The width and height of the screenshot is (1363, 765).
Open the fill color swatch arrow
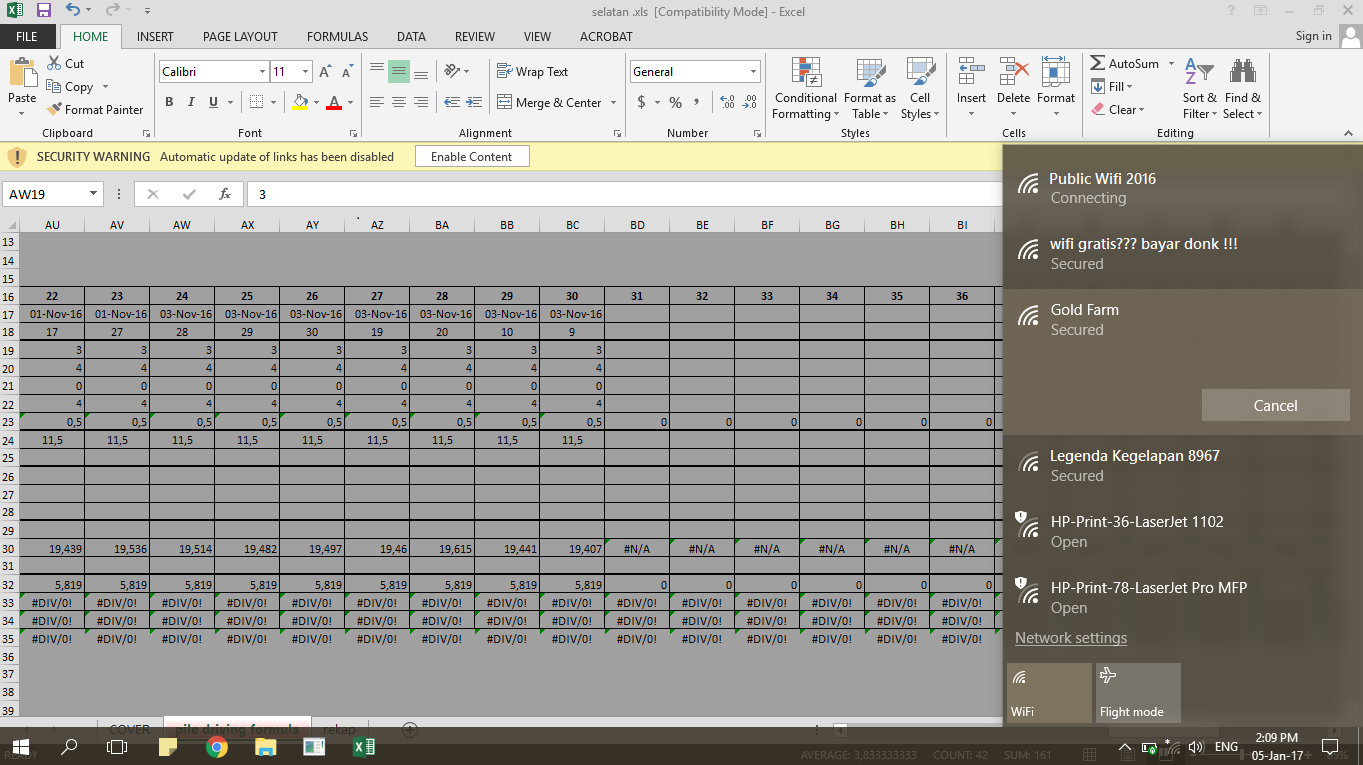pos(317,102)
